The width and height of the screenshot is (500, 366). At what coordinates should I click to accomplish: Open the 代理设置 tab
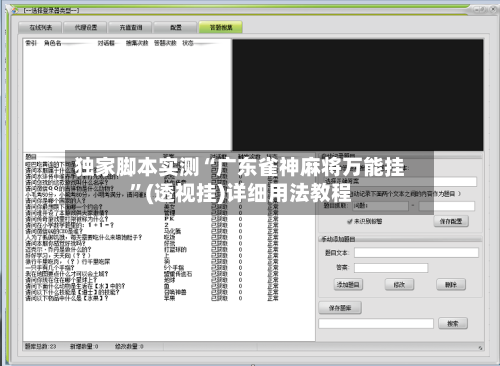(85, 27)
